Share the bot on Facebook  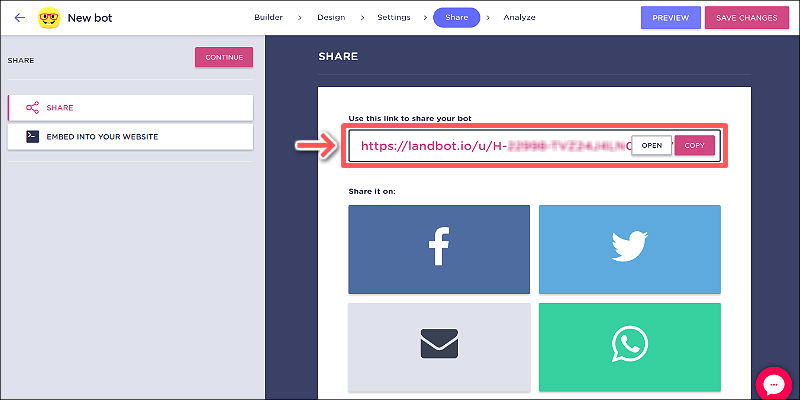point(439,249)
